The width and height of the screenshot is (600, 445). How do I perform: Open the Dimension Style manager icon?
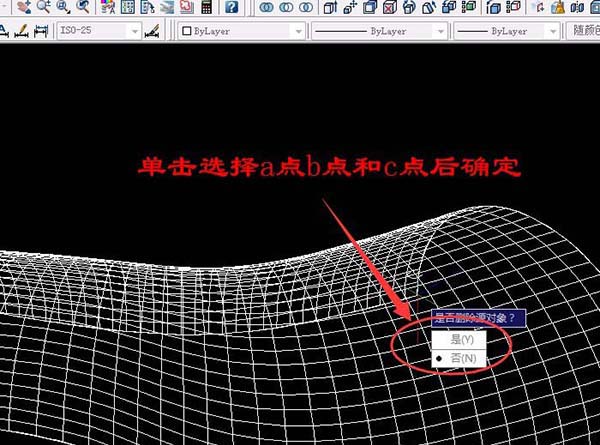152,31
